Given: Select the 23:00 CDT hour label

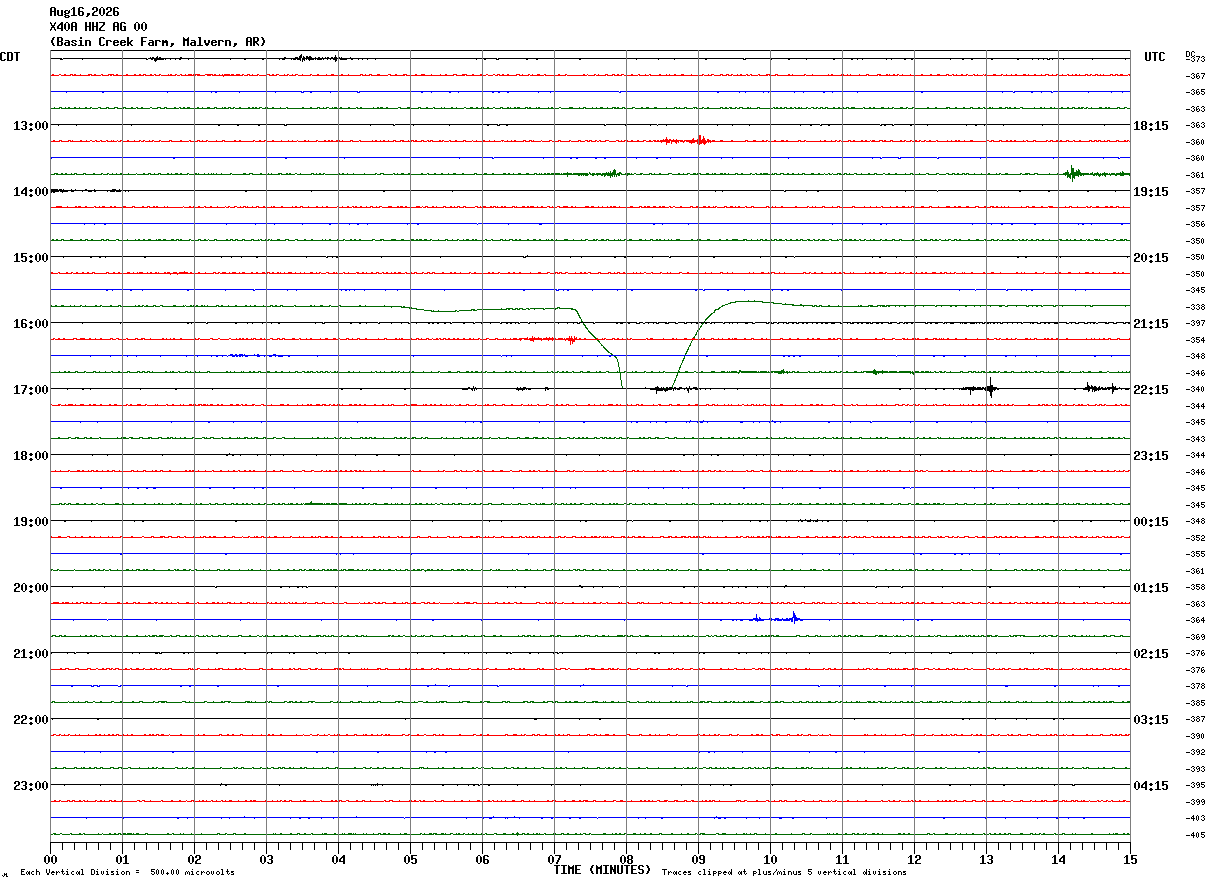Looking at the screenshot, I should point(31,785).
